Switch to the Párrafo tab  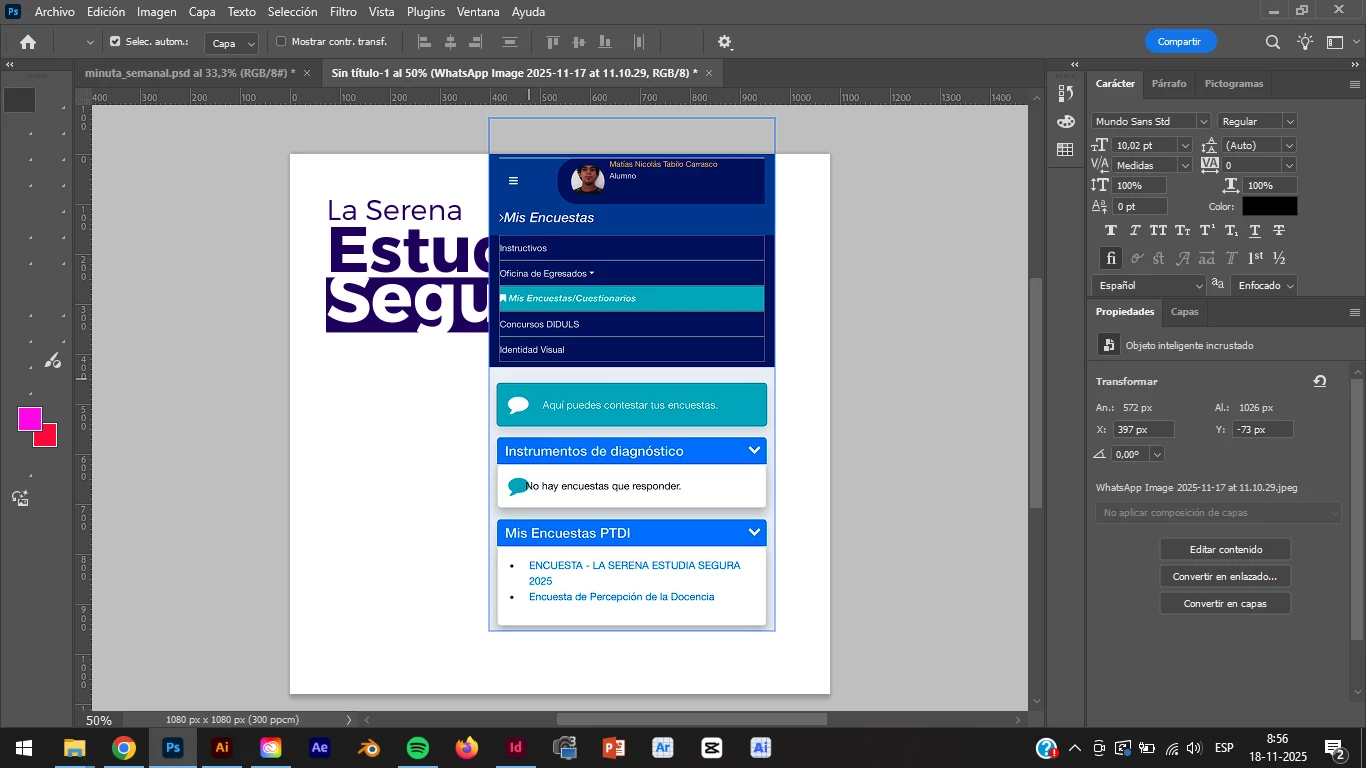point(1169,84)
